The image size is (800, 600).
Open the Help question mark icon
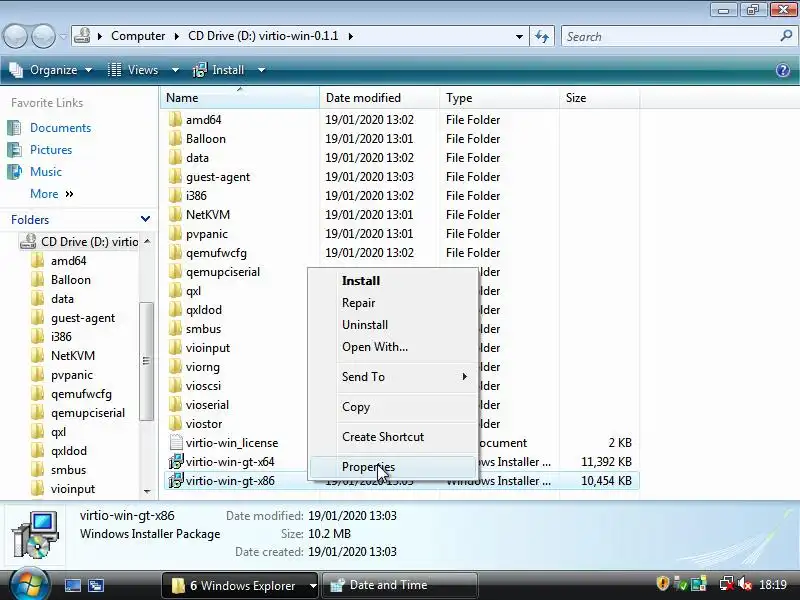click(x=783, y=70)
